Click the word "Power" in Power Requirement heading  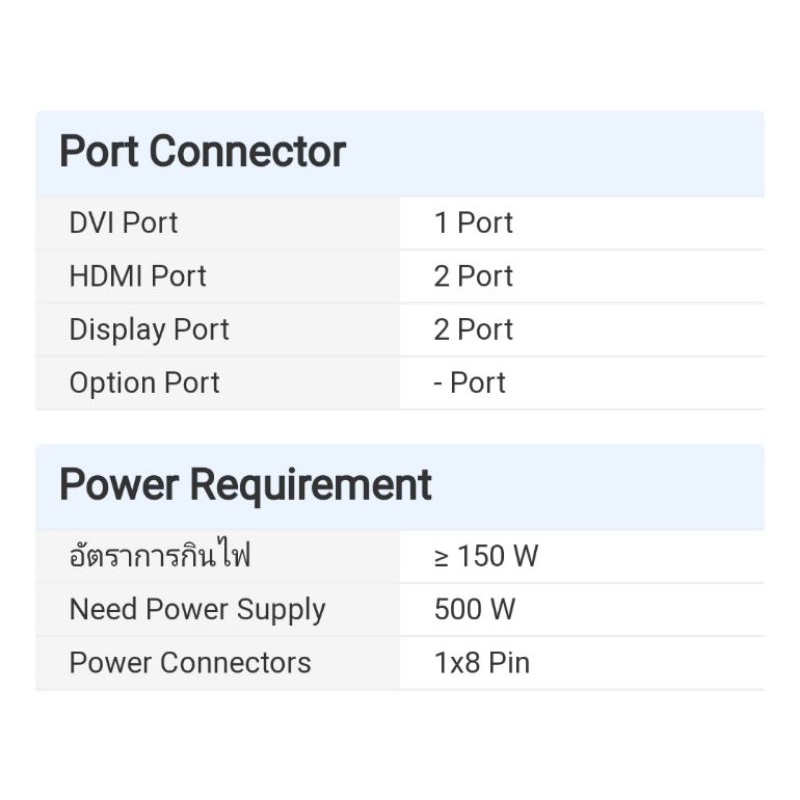(x=120, y=485)
